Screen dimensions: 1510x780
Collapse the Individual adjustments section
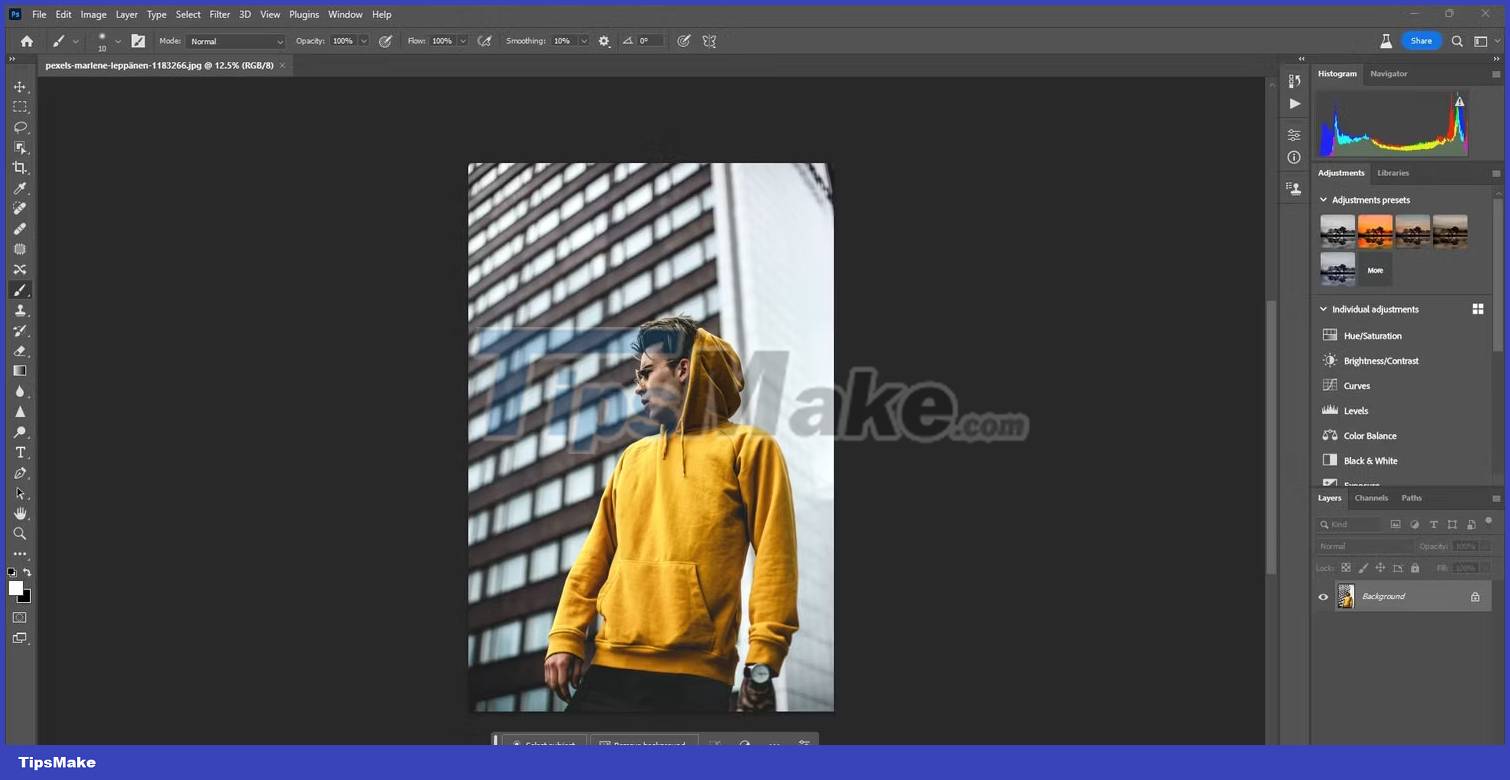(x=1323, y=309)
